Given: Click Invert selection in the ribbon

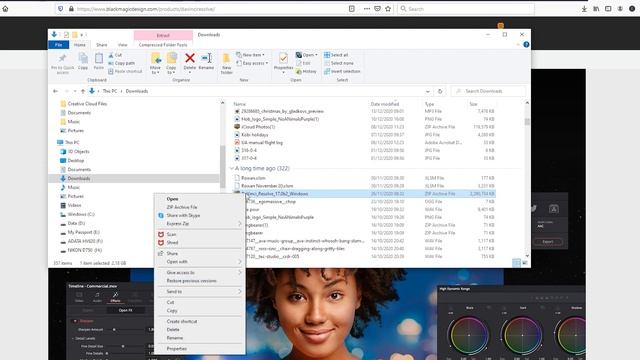Looking at the screenshot, I should click(x=342, y=71).
